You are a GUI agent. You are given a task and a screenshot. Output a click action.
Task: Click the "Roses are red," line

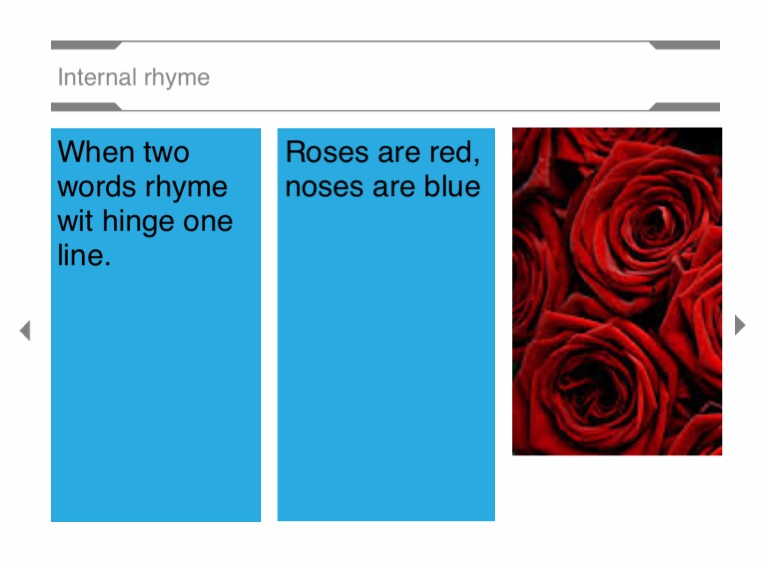click(x=383, y=152)
